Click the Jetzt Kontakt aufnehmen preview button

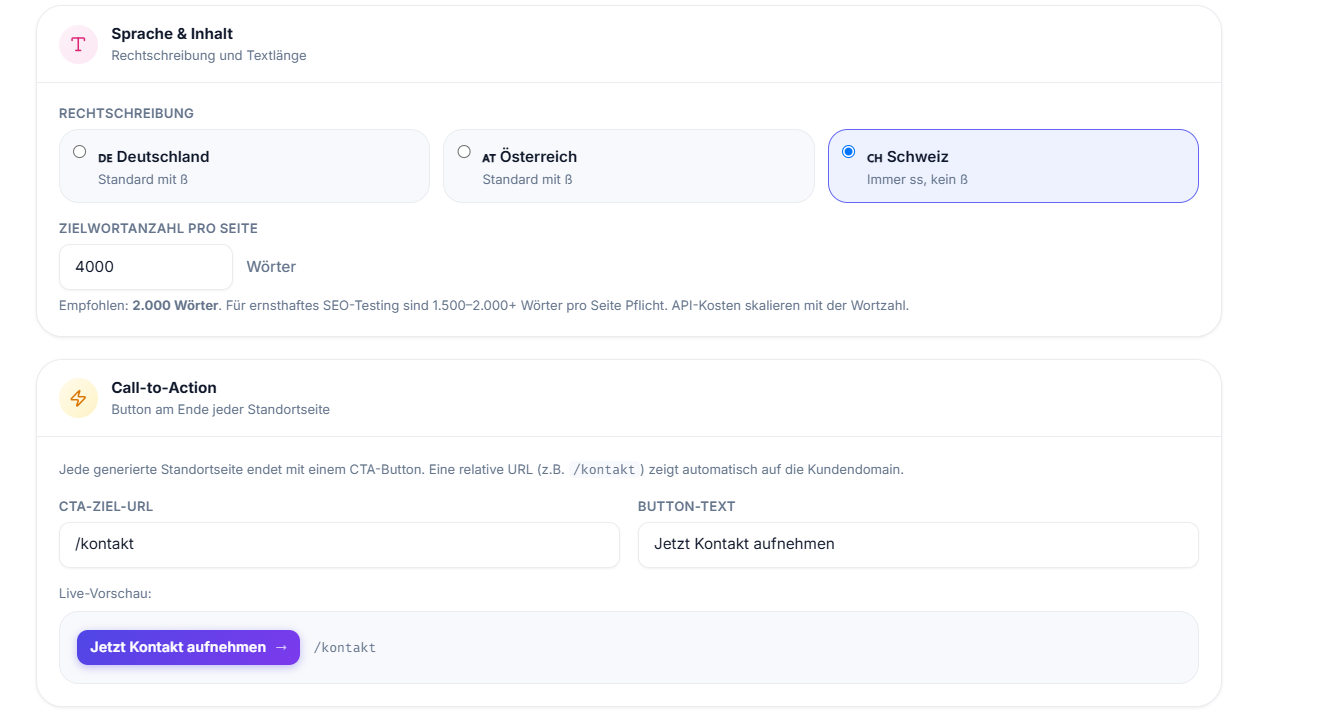point(188,647)
